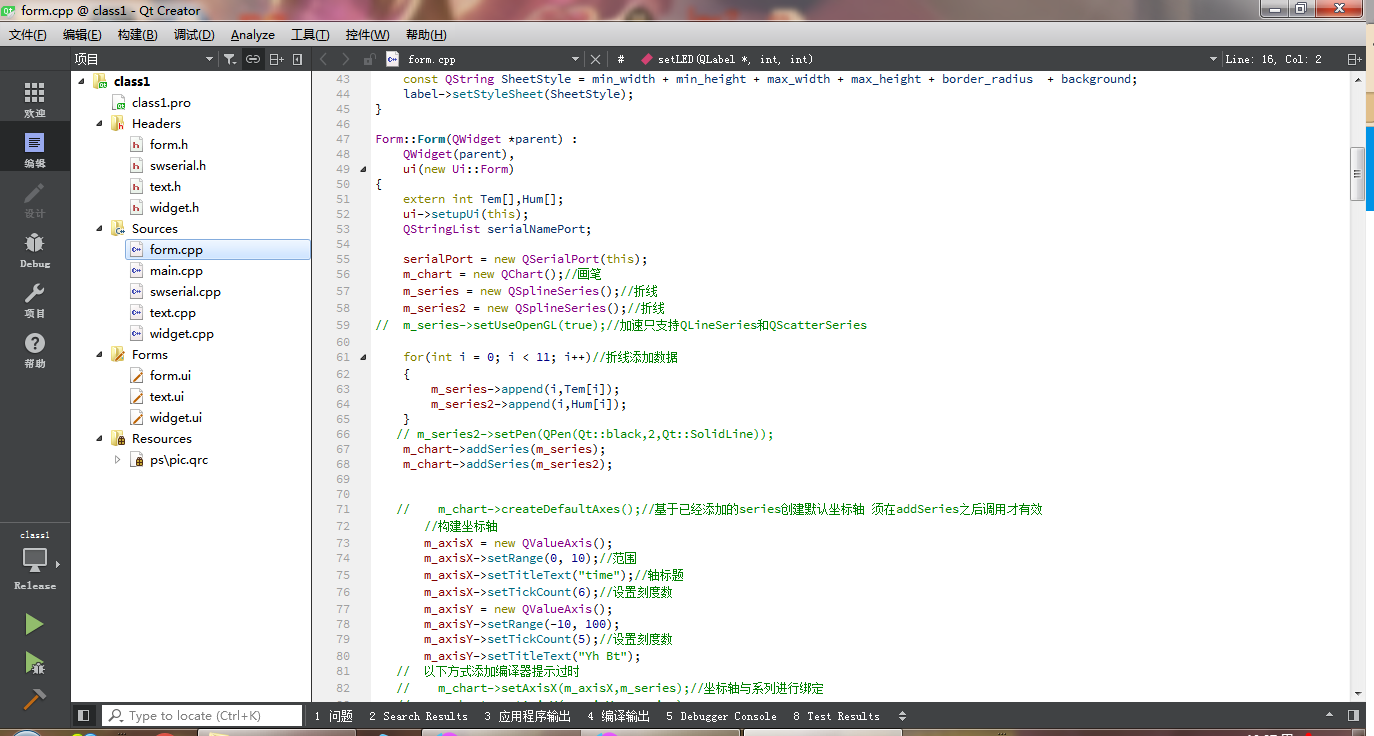Start debugging with the bug-arrow button
The image size is (1374, 736).
point(35,662)
